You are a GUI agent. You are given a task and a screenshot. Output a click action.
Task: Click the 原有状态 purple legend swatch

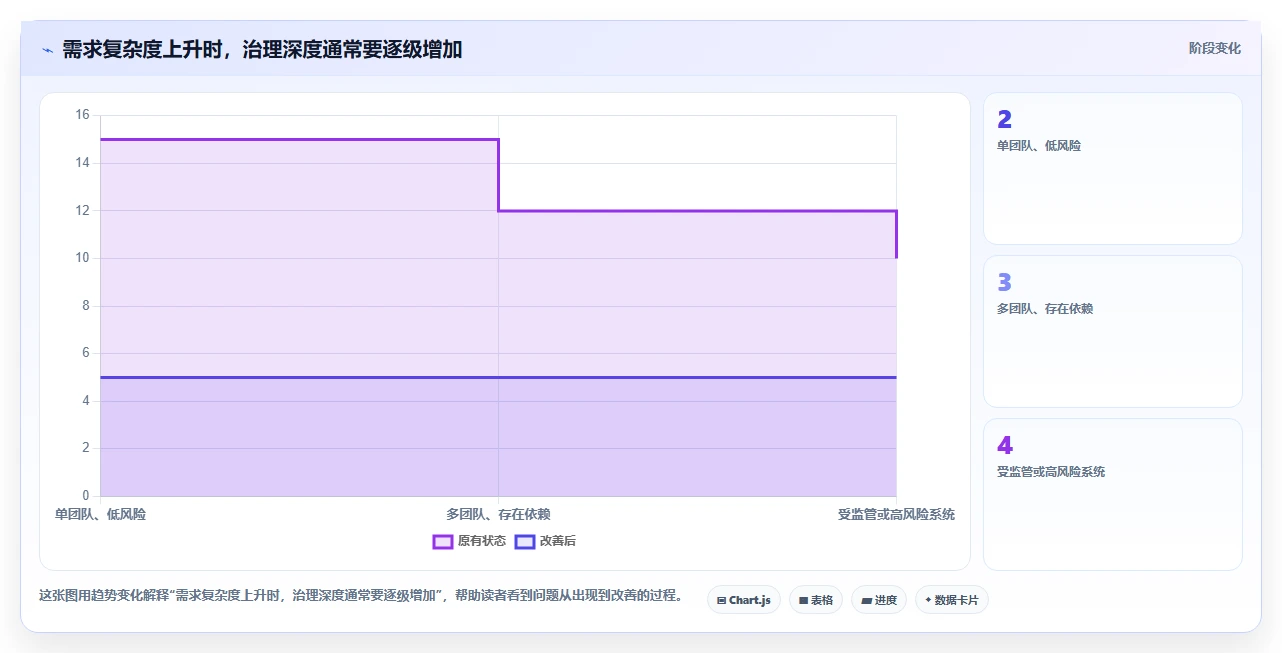tap(443, 541)
